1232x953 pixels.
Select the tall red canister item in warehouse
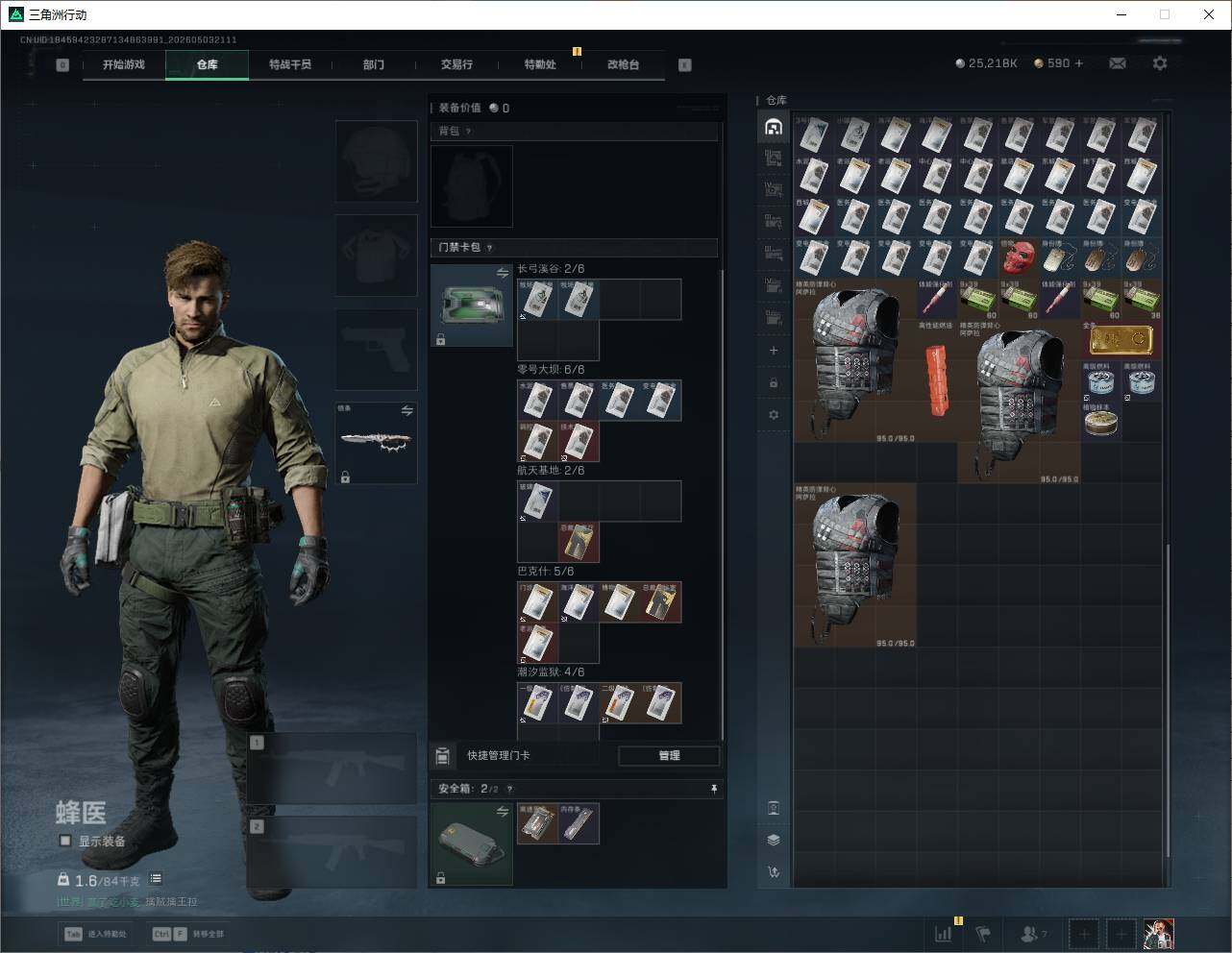coord(937,380)
